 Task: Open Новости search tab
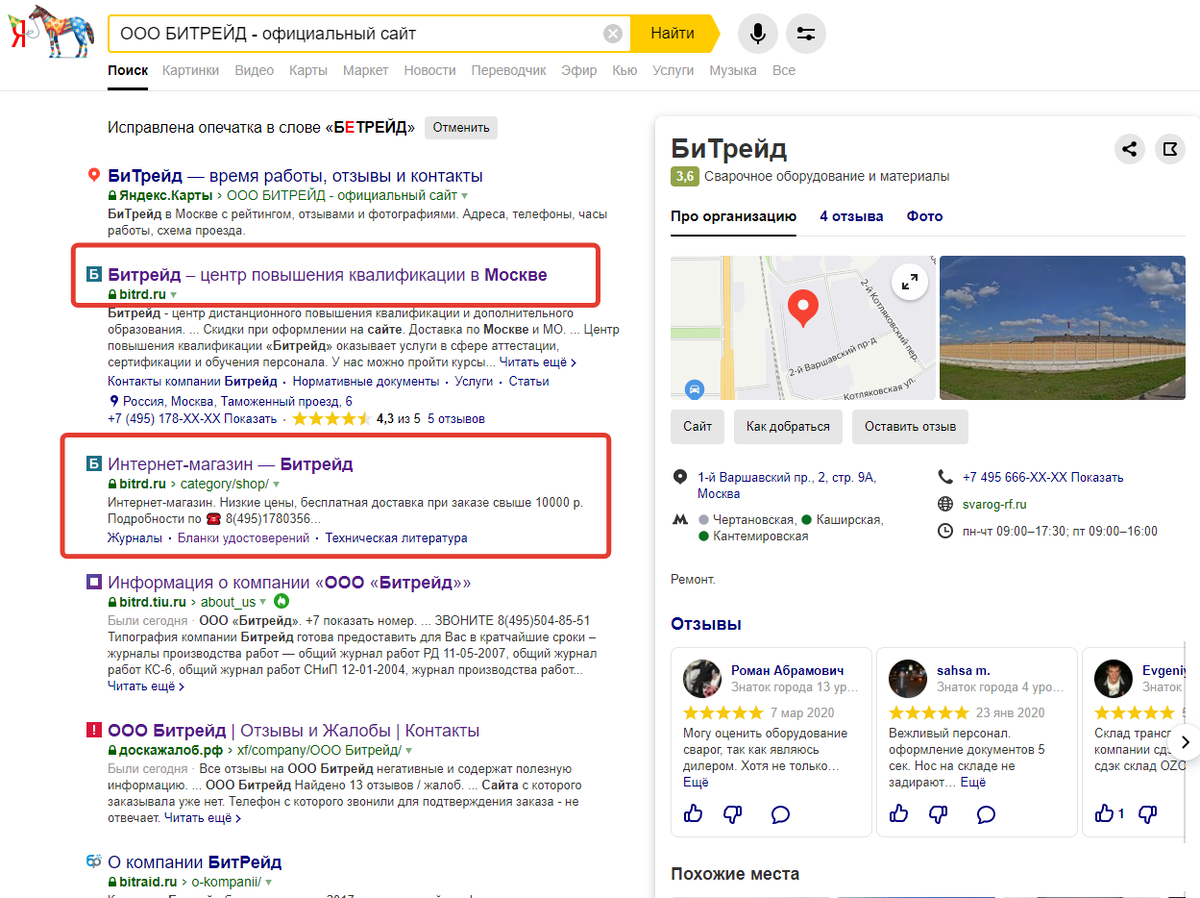pos(430,70)
